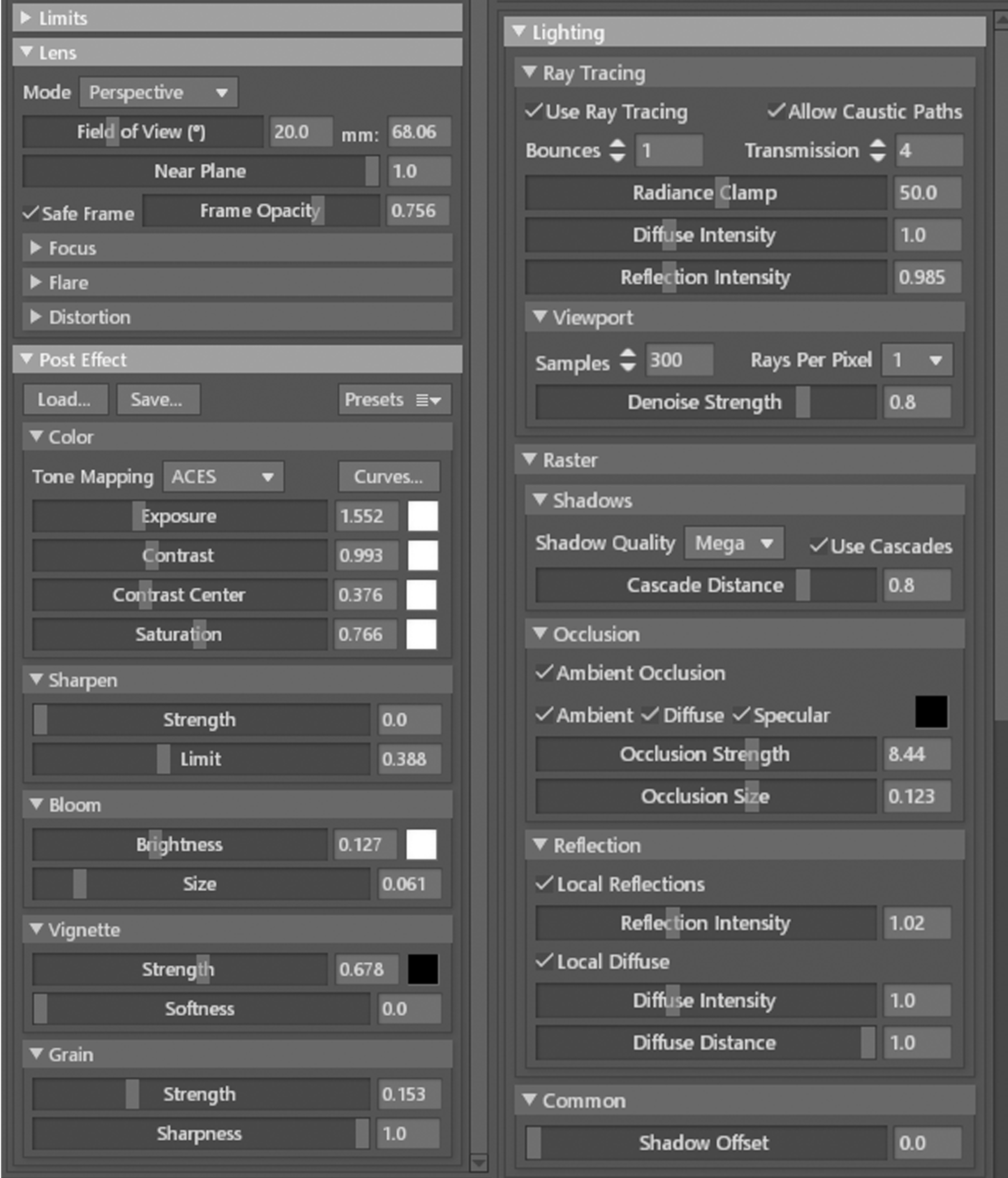Click the Viewport Samples stepper arrows
1008x1178 pixels.
(x=627, y=360)
